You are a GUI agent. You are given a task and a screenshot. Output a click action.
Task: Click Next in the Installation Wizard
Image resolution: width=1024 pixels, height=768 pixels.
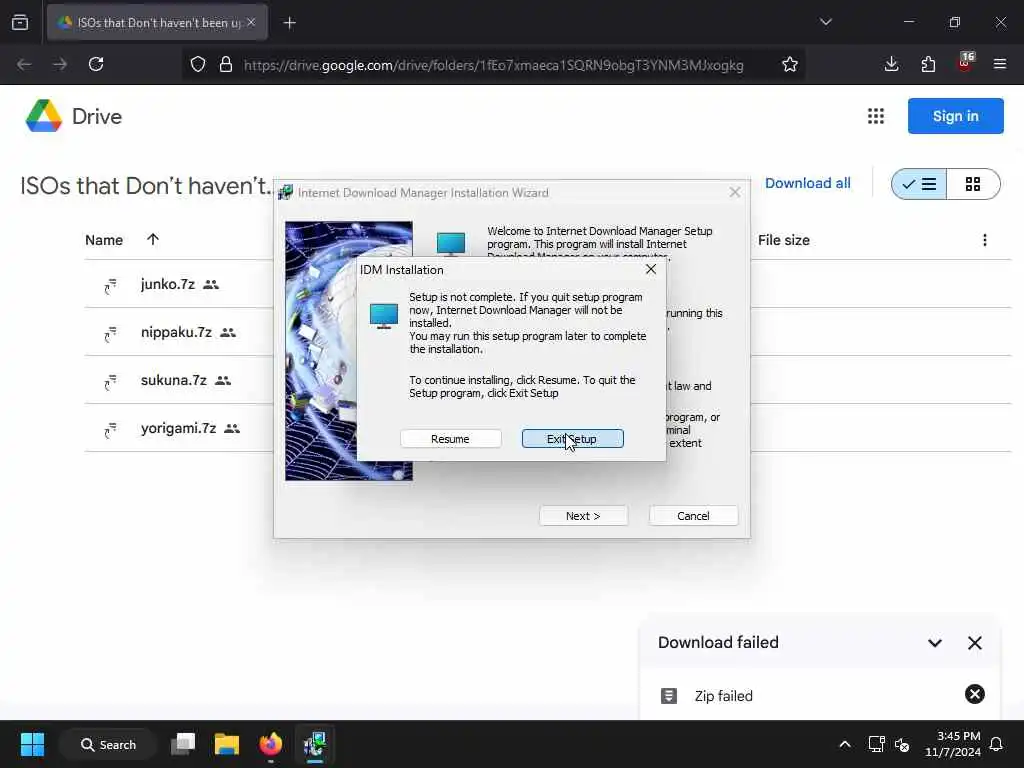583,516
